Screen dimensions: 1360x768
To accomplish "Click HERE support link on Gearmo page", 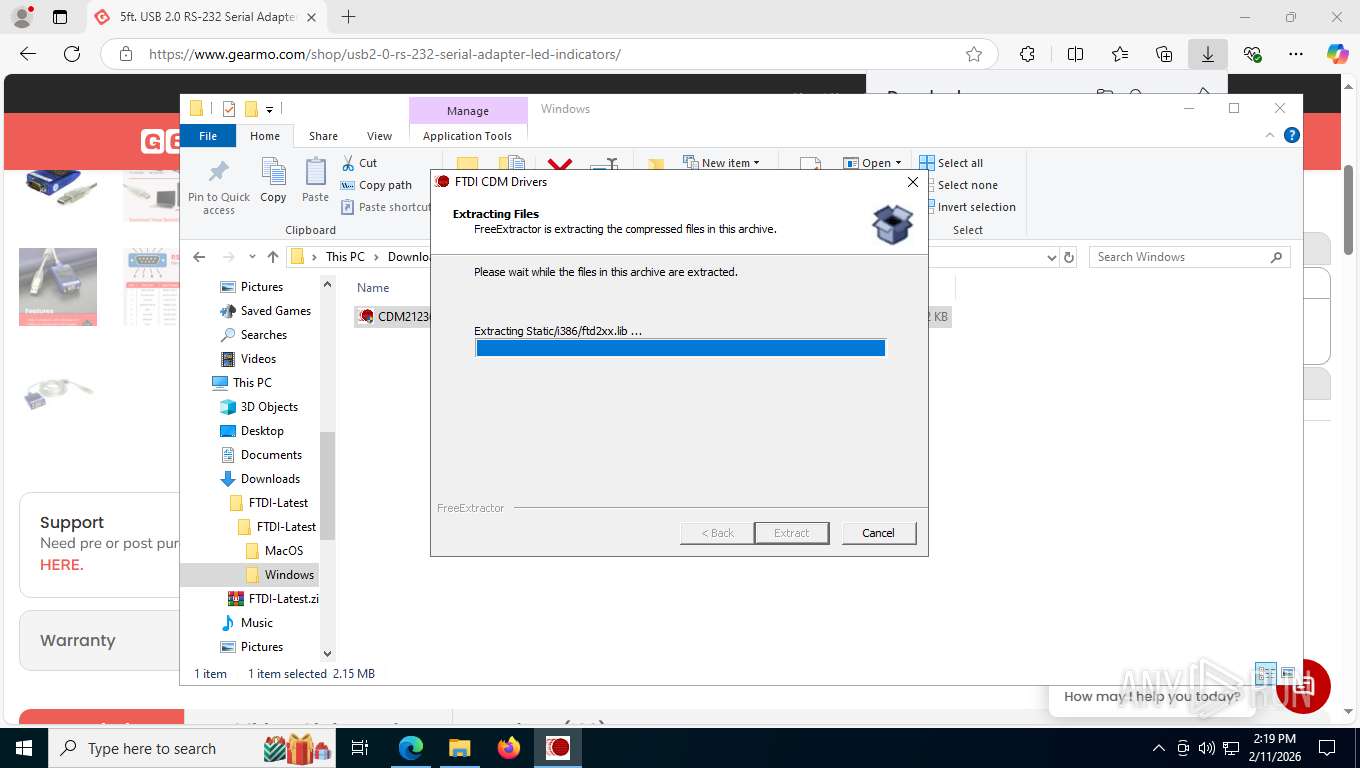I will click(61, 565).
